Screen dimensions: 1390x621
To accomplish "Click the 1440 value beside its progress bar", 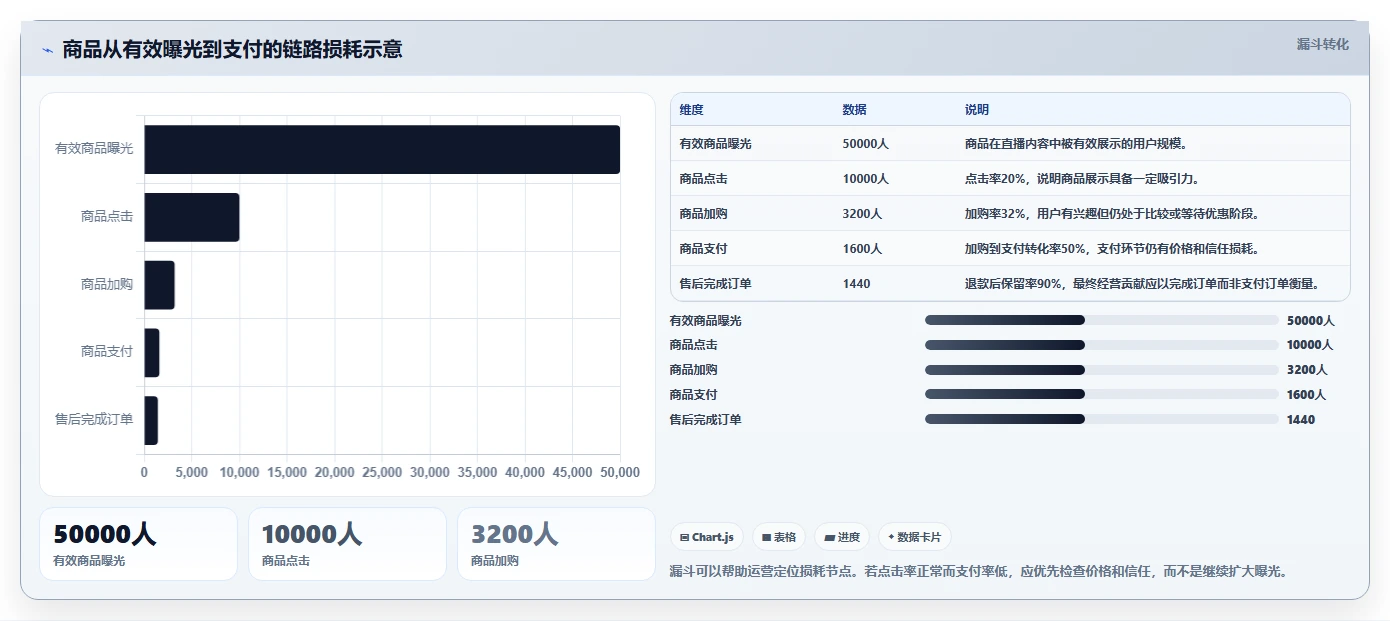I will click(x=1301, y=420).
